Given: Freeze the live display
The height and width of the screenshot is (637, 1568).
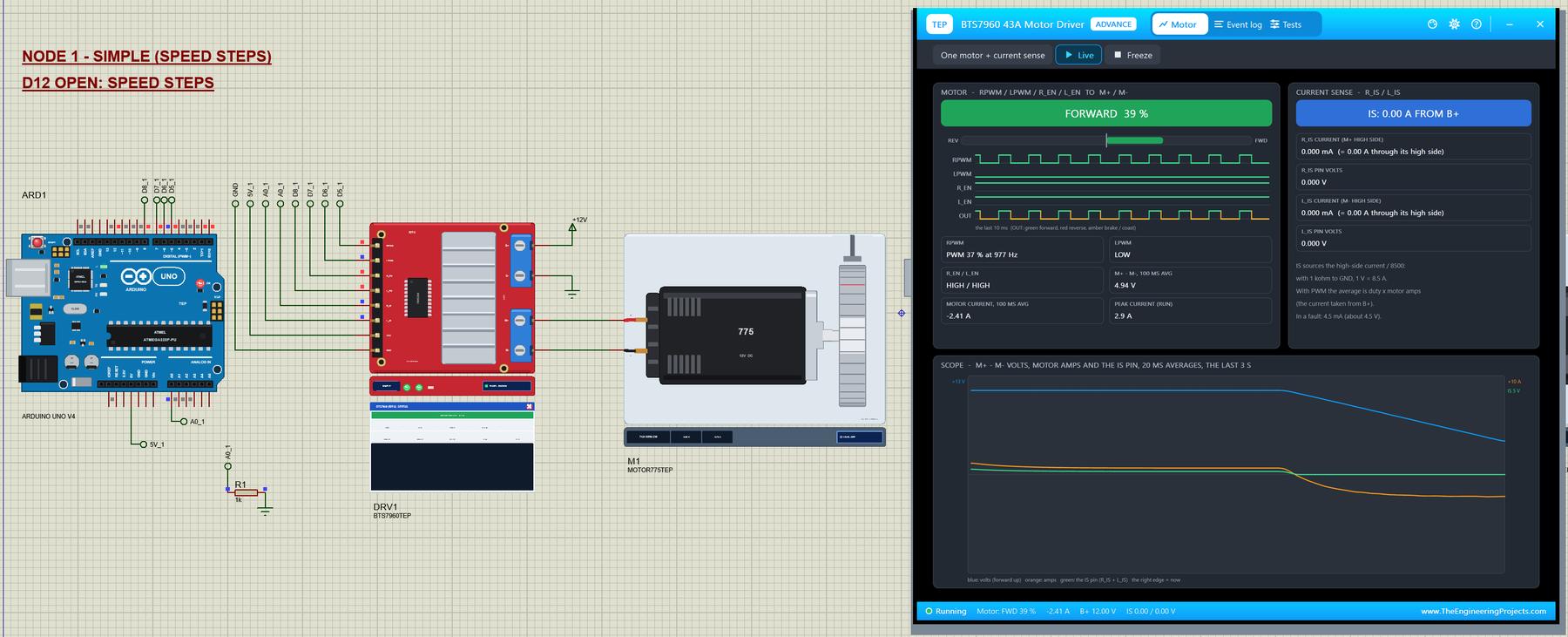Looking at the screenshot, I should pos(1133,55).
